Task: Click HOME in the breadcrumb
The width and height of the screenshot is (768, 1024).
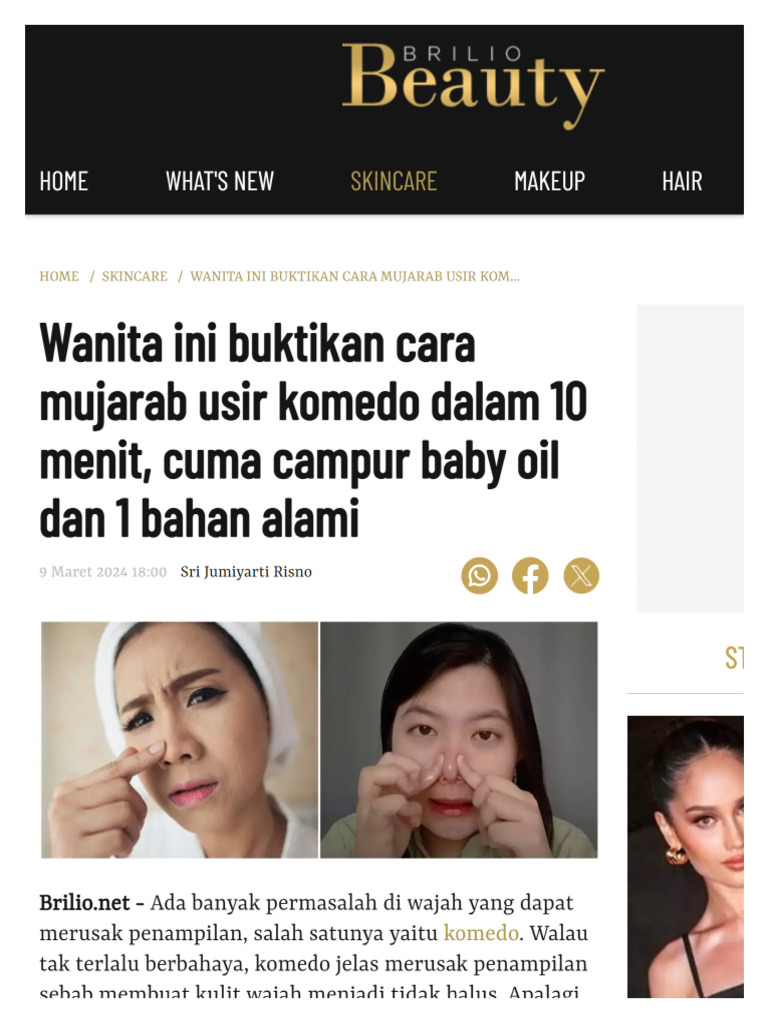Action: tap(59, 276)
